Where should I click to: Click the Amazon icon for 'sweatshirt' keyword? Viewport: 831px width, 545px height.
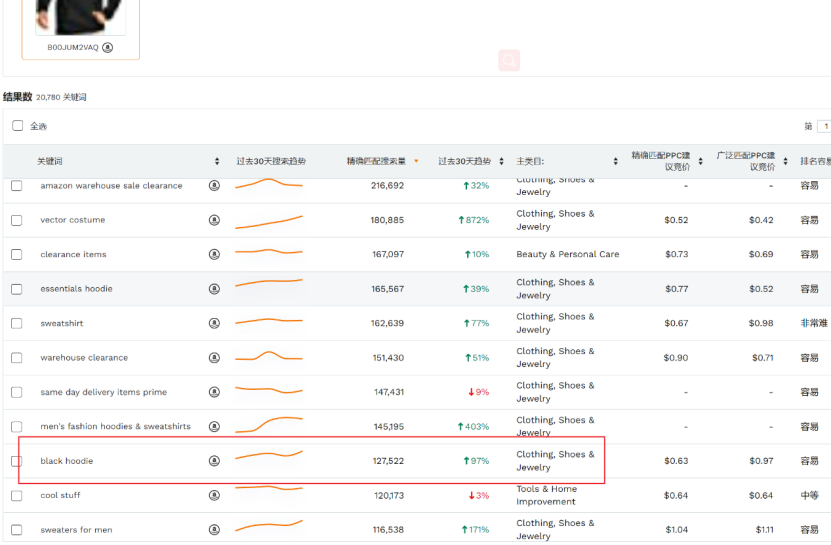214,323
